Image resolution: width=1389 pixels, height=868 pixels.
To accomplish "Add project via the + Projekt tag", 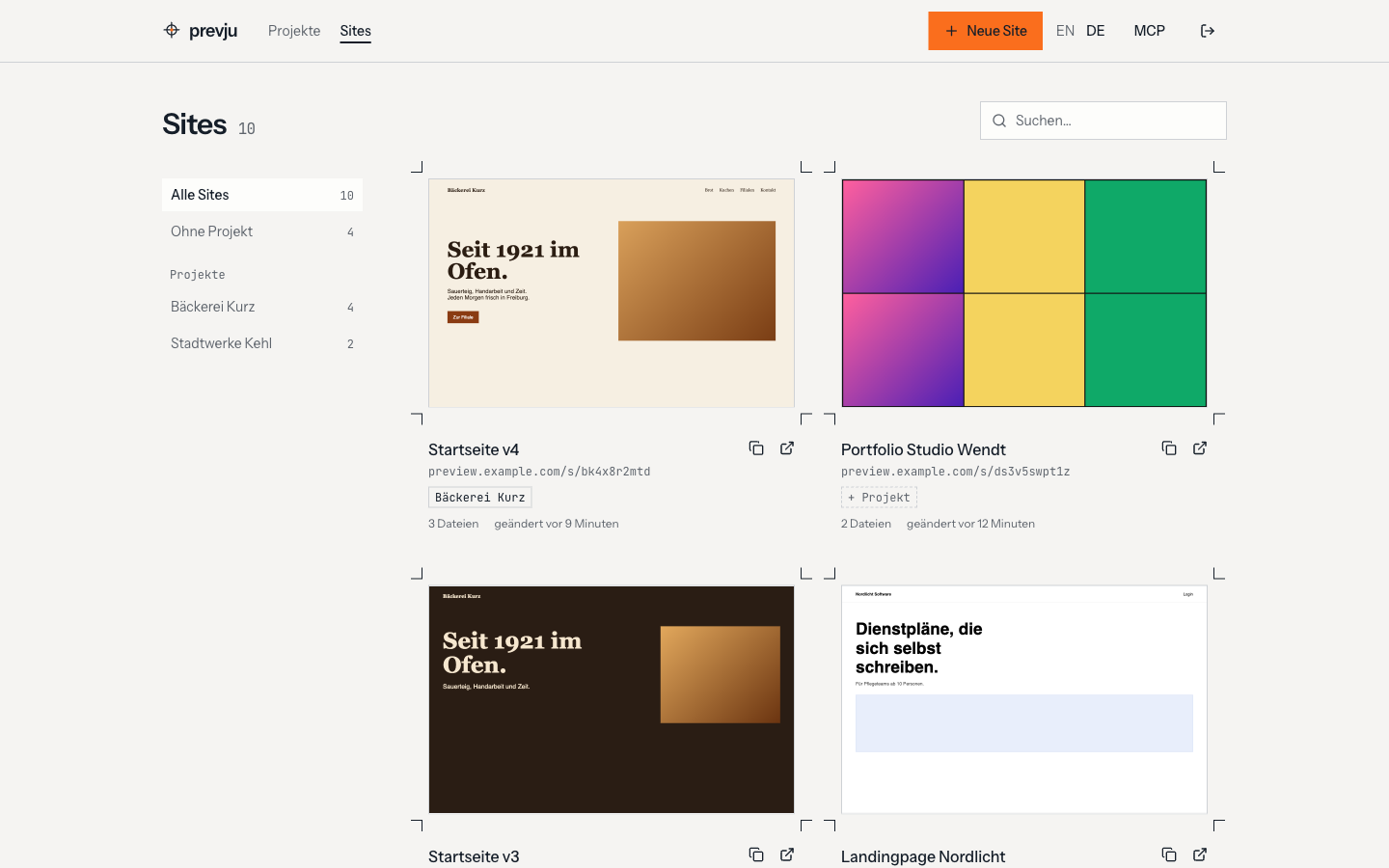I will [879, 498].
